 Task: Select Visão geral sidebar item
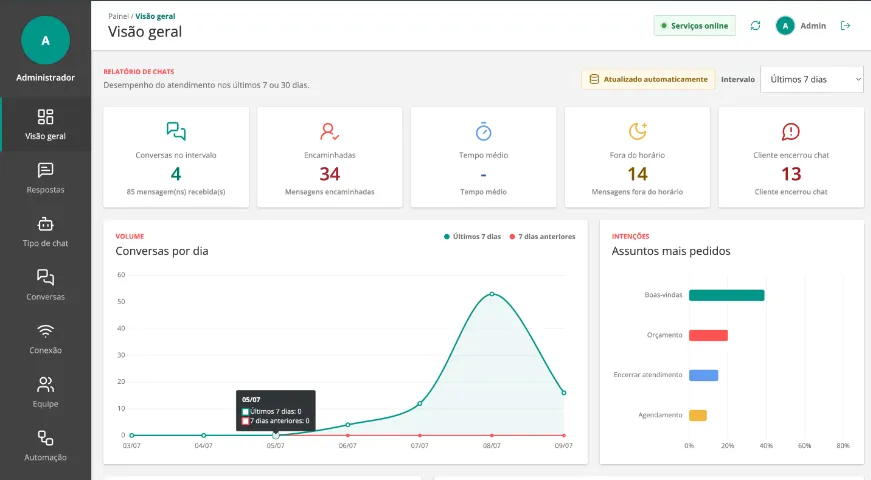pos(46,124)
